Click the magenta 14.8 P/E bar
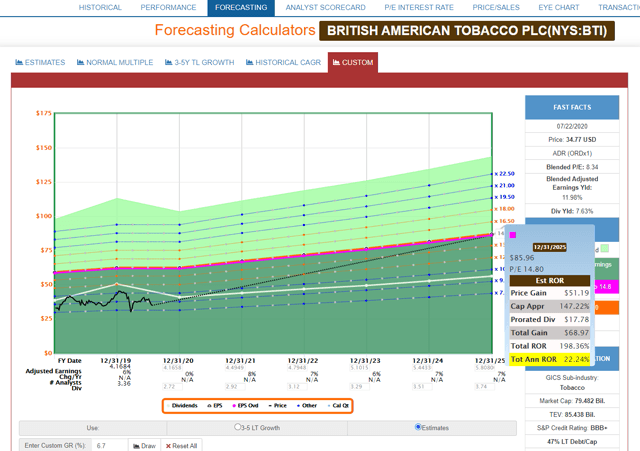The height and width of the screenshot is (451, 640). pos(606,287)
